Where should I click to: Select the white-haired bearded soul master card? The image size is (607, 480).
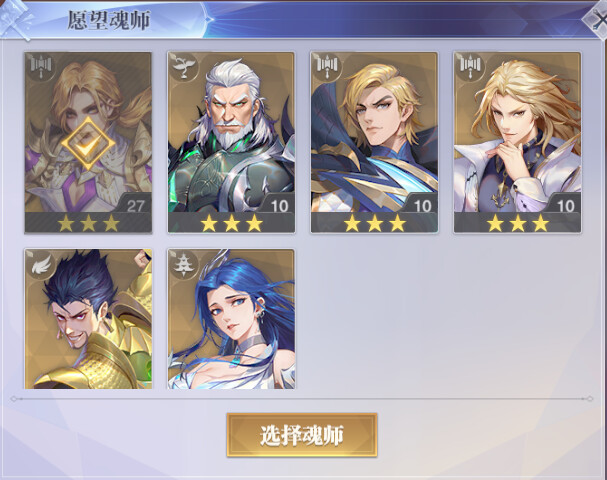point(231,143)
